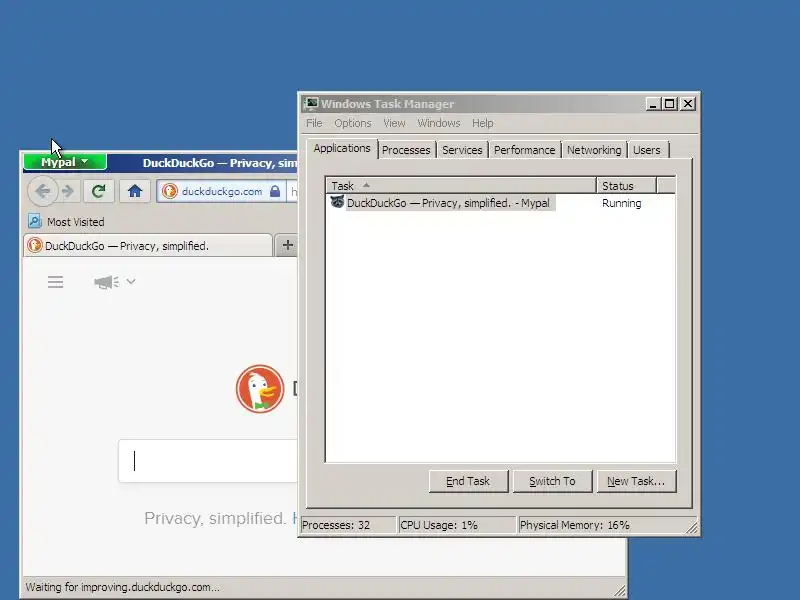The width and height of the screenshot is (800, 600).
Task: Click the DuckDuckGo site icon in address bar
Action: coord(169,191)
